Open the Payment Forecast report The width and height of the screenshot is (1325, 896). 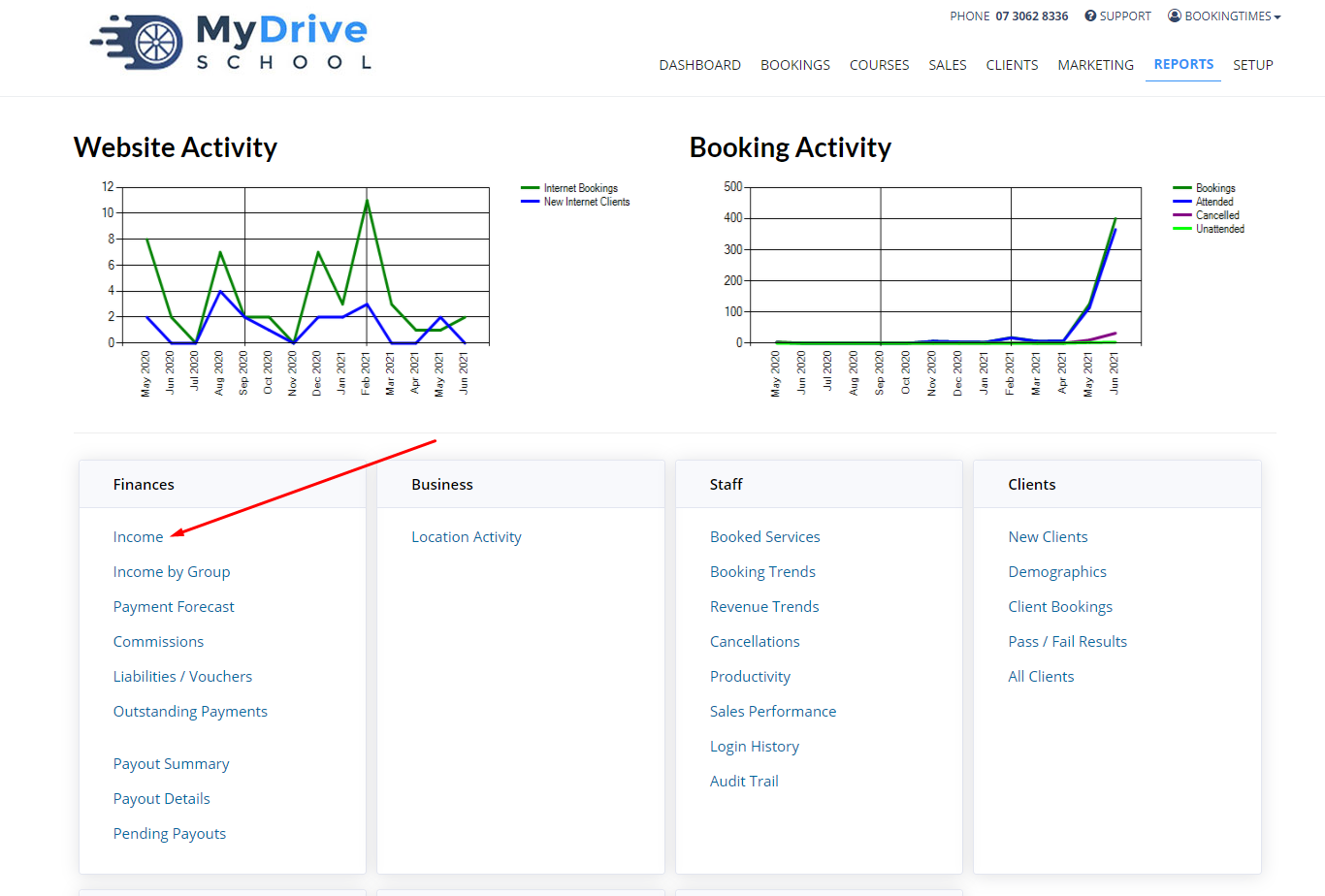174,607
